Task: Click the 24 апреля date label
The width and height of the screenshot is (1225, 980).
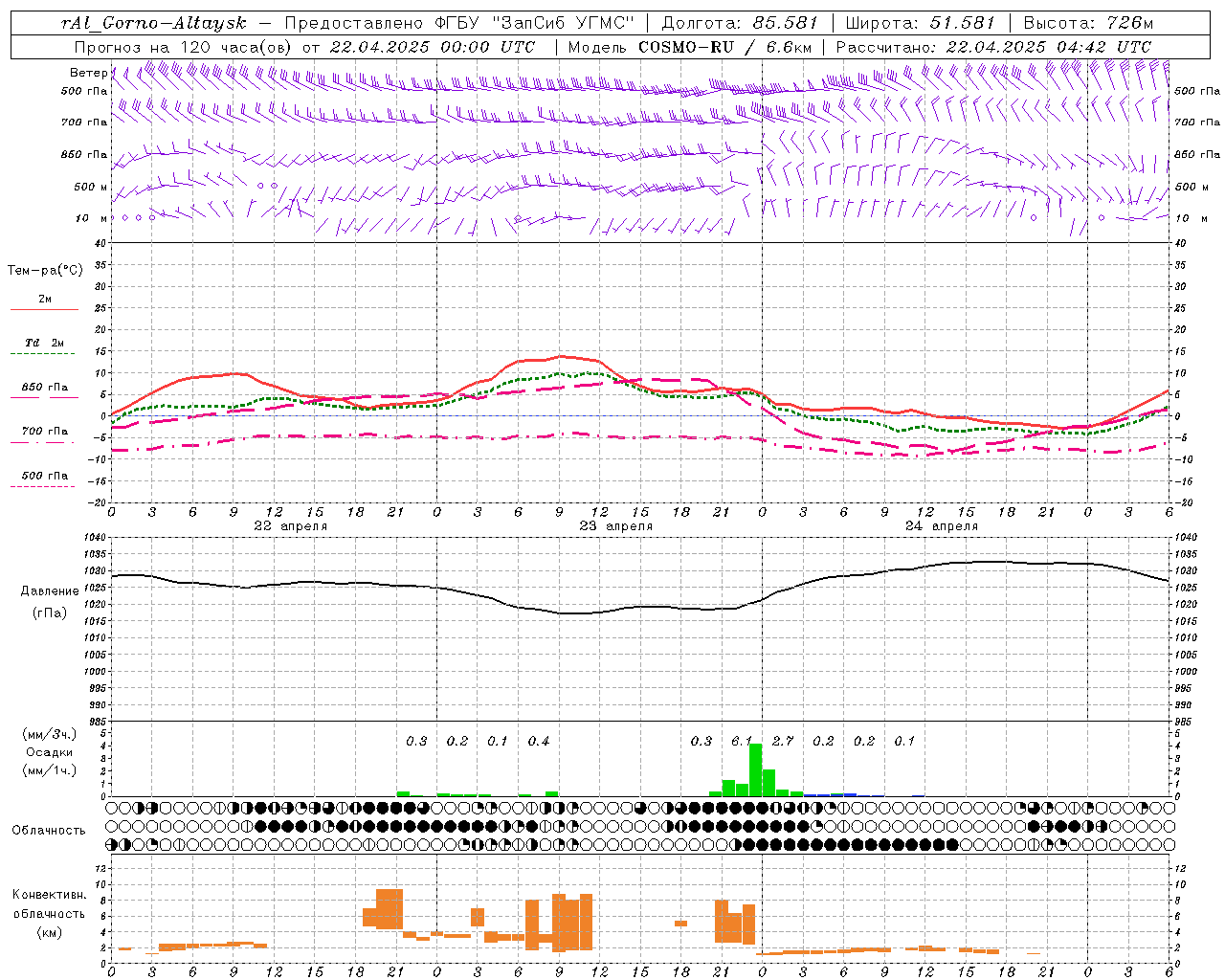Action: pyautogui.click(x=941, y=526)
